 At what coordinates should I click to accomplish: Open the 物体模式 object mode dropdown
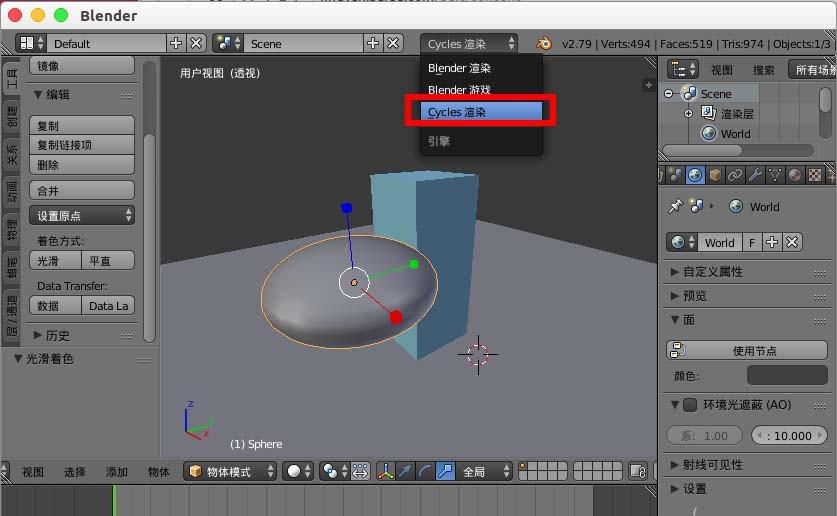click(230, 471)
